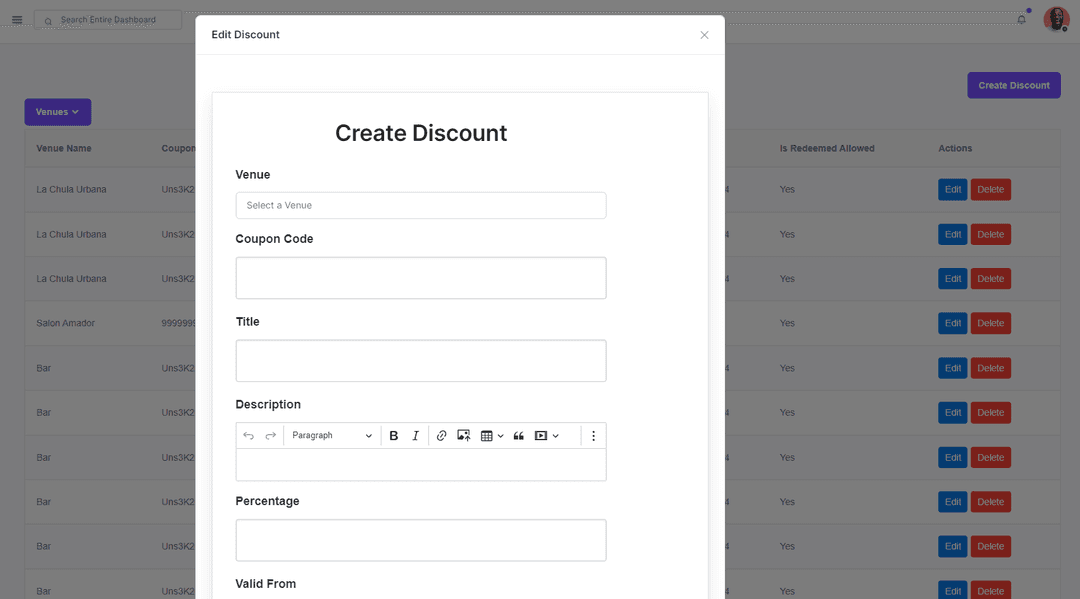The image size is (1080, 599).
Task: Expand the table insert dropdown arrow
Action: pos(501,436)
